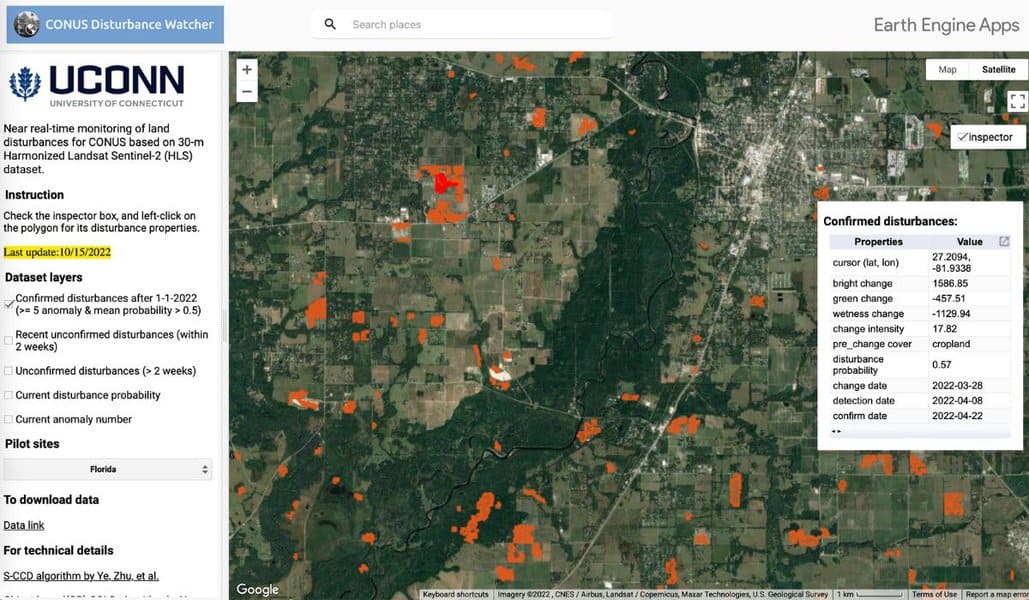Viewport: 1029px width, 600px height.
Task: Open the Data link
Action: tap(24, 525)
